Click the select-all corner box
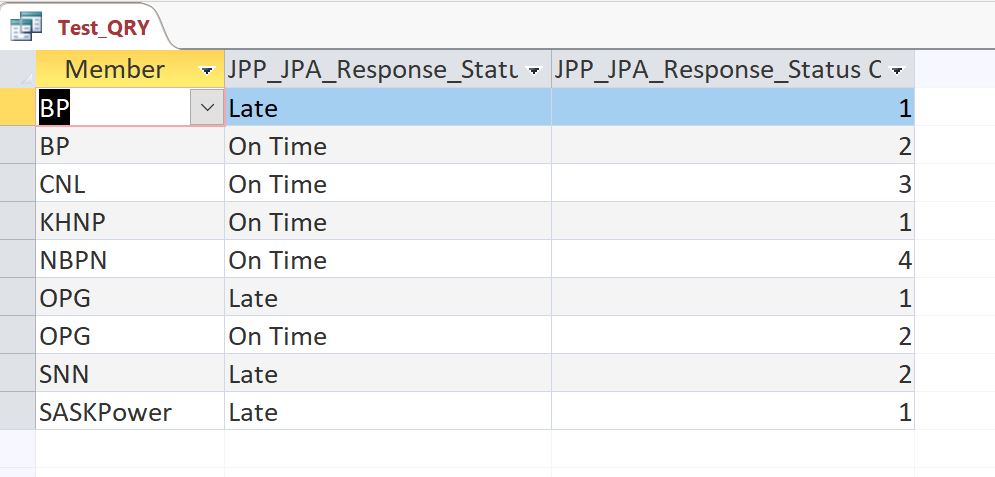This screenshot has width=995, height=477. coord(18,70)
